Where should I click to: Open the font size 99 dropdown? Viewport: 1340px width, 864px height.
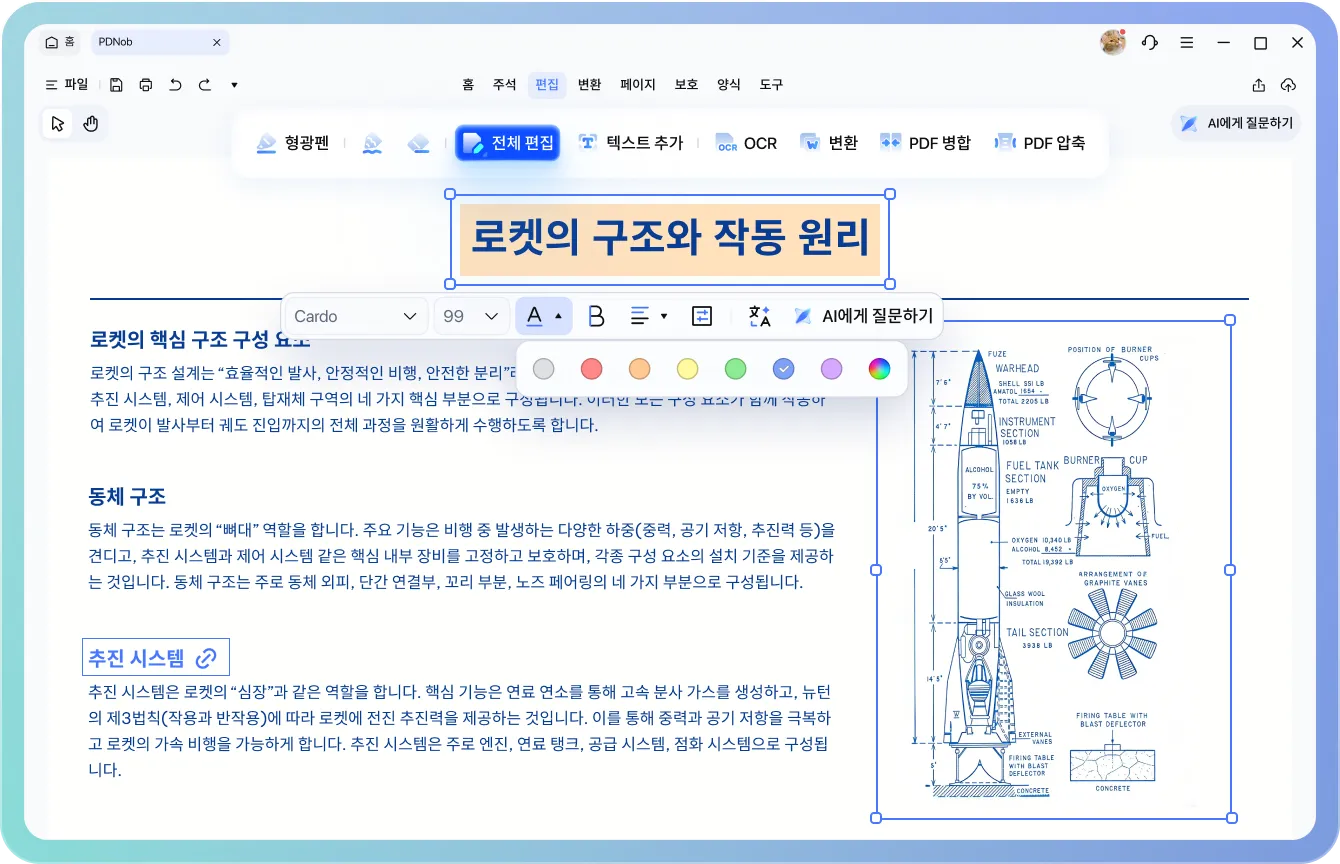(470, 316)
